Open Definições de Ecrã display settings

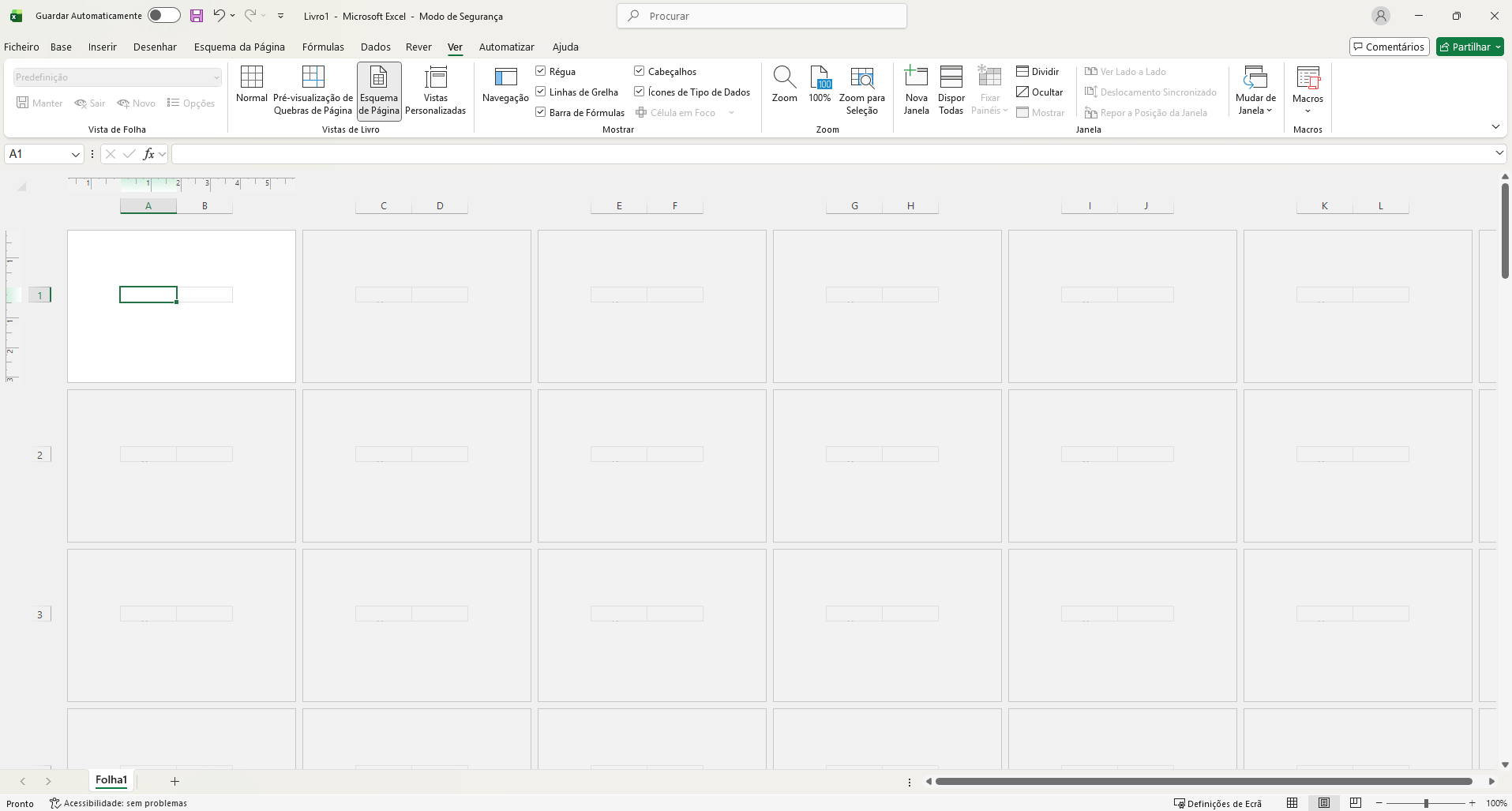click(1218, 803)
